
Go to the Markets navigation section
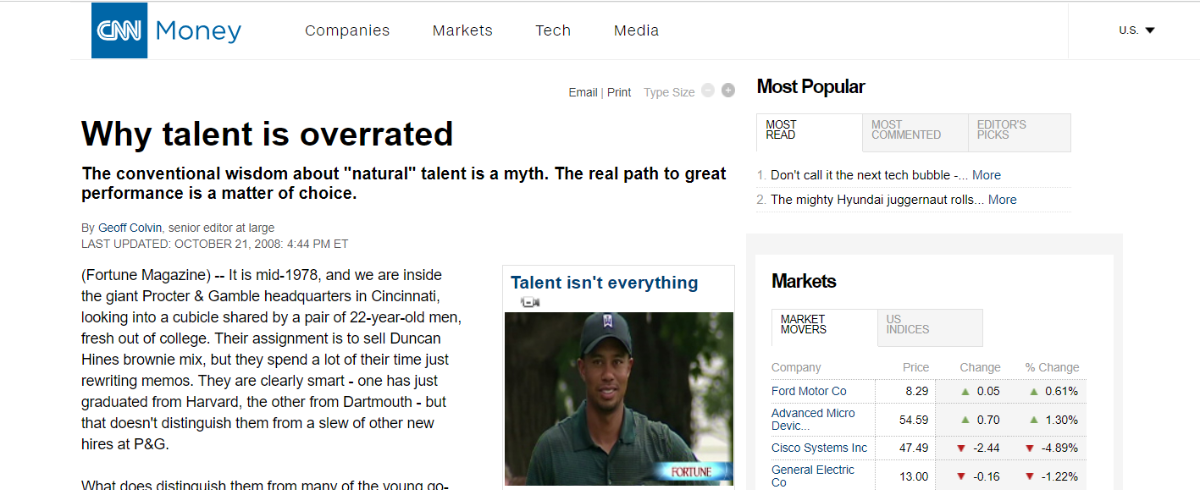click(462, 30)
